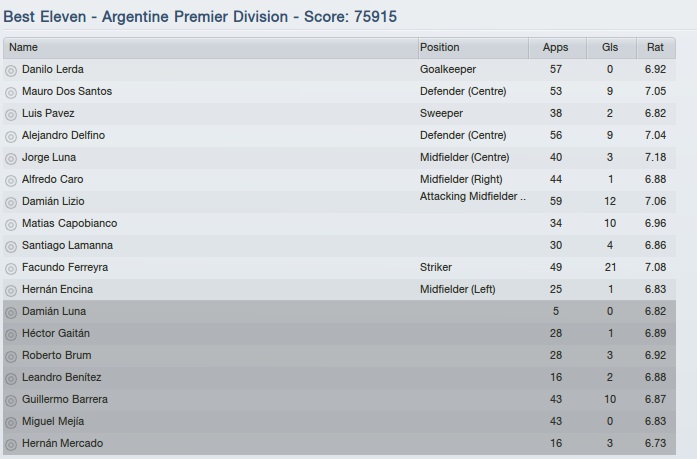Open Roberto Brum's player profile

point(55,355)
